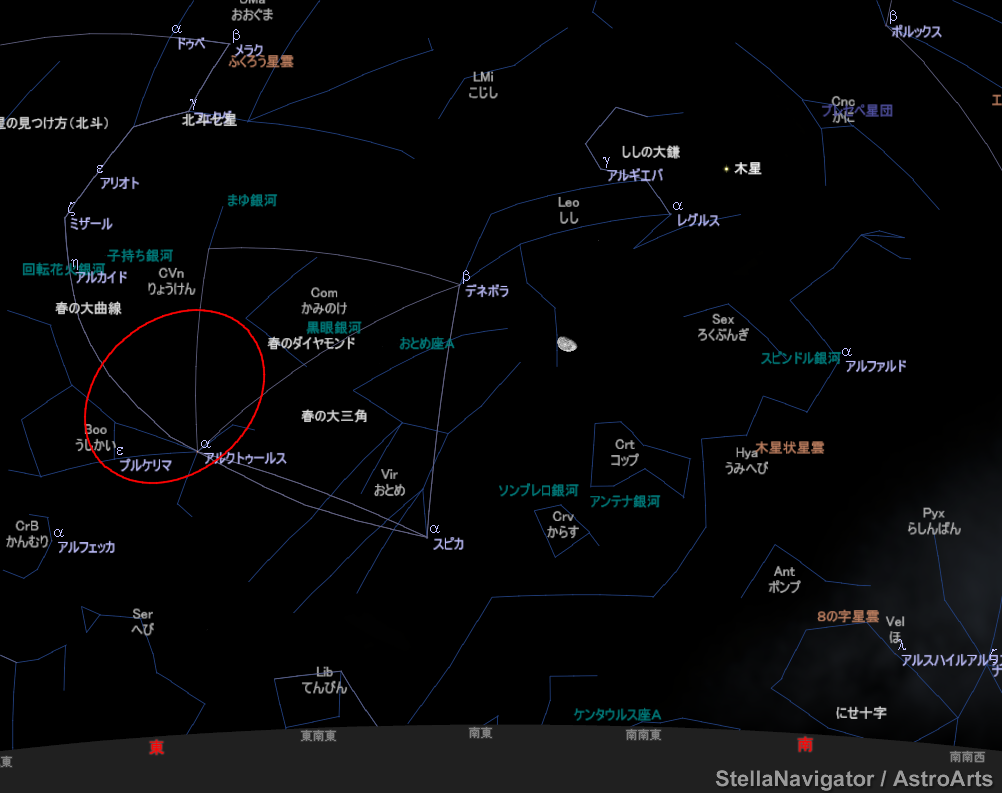Select the Antennae galaxy (アンテナ銀河) label
This screenshot has height=793, width=1002.
coord(624,501)
